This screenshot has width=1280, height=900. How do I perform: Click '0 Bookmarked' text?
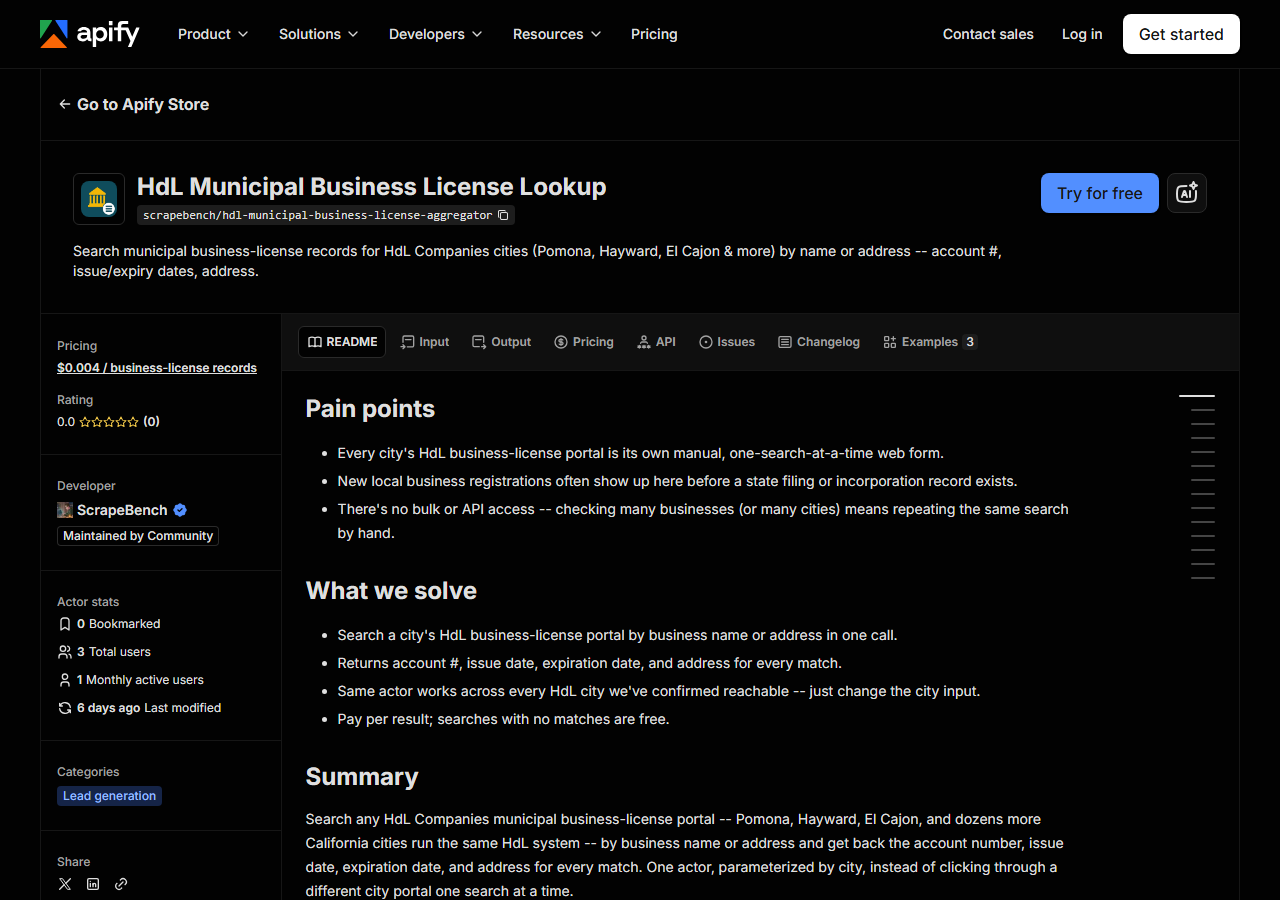(118, 624)
